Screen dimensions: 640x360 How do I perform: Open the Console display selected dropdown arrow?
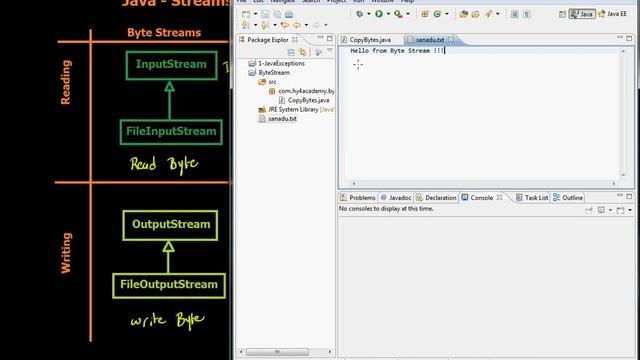pos(611,210)
